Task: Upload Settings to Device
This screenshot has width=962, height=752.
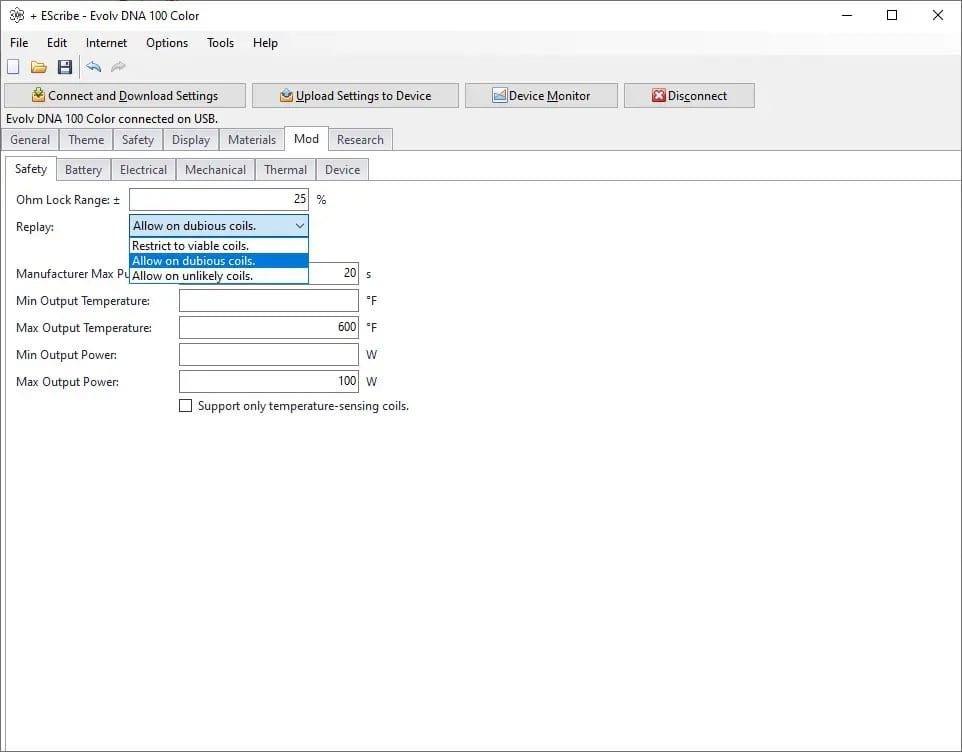Action: point(355,96)
